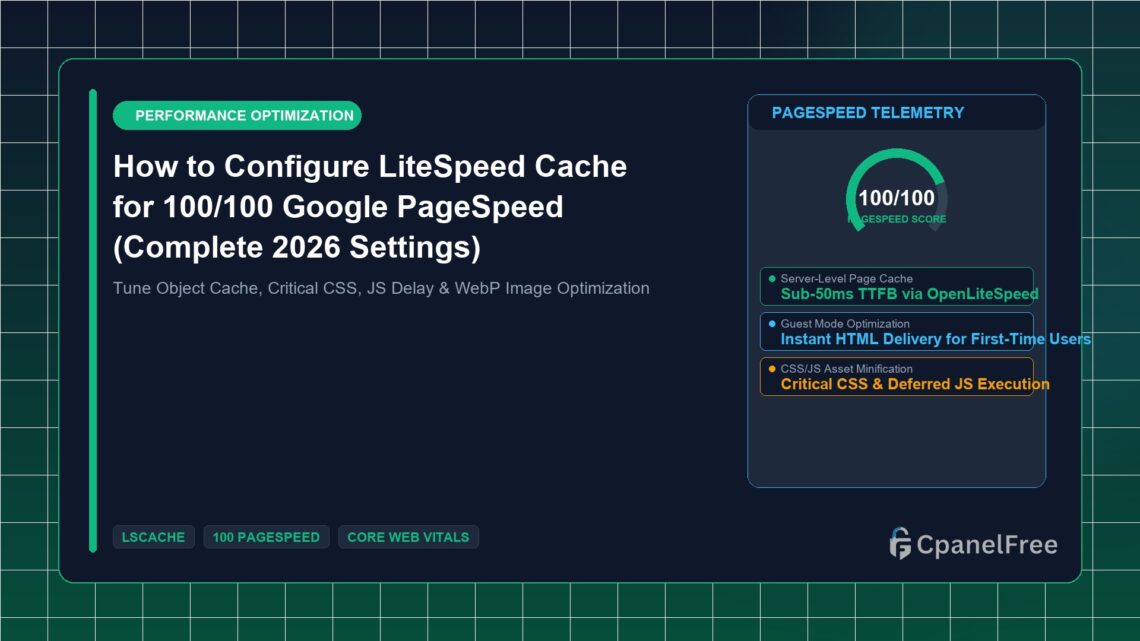Select the Guest Mode Optimization card
The image size is (1140, 641).
[x=896, y=331]
